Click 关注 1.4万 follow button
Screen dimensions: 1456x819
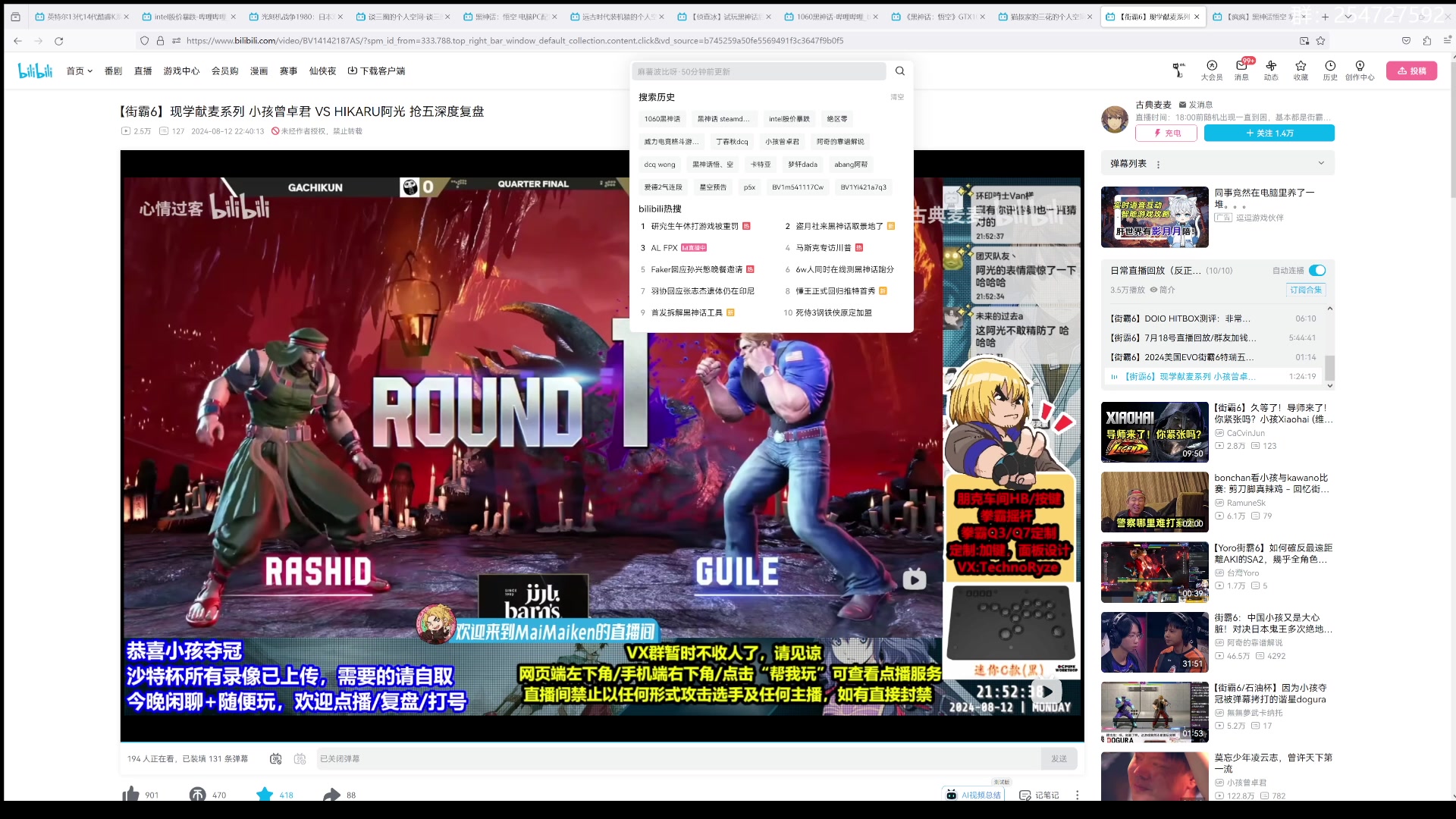1269,133
